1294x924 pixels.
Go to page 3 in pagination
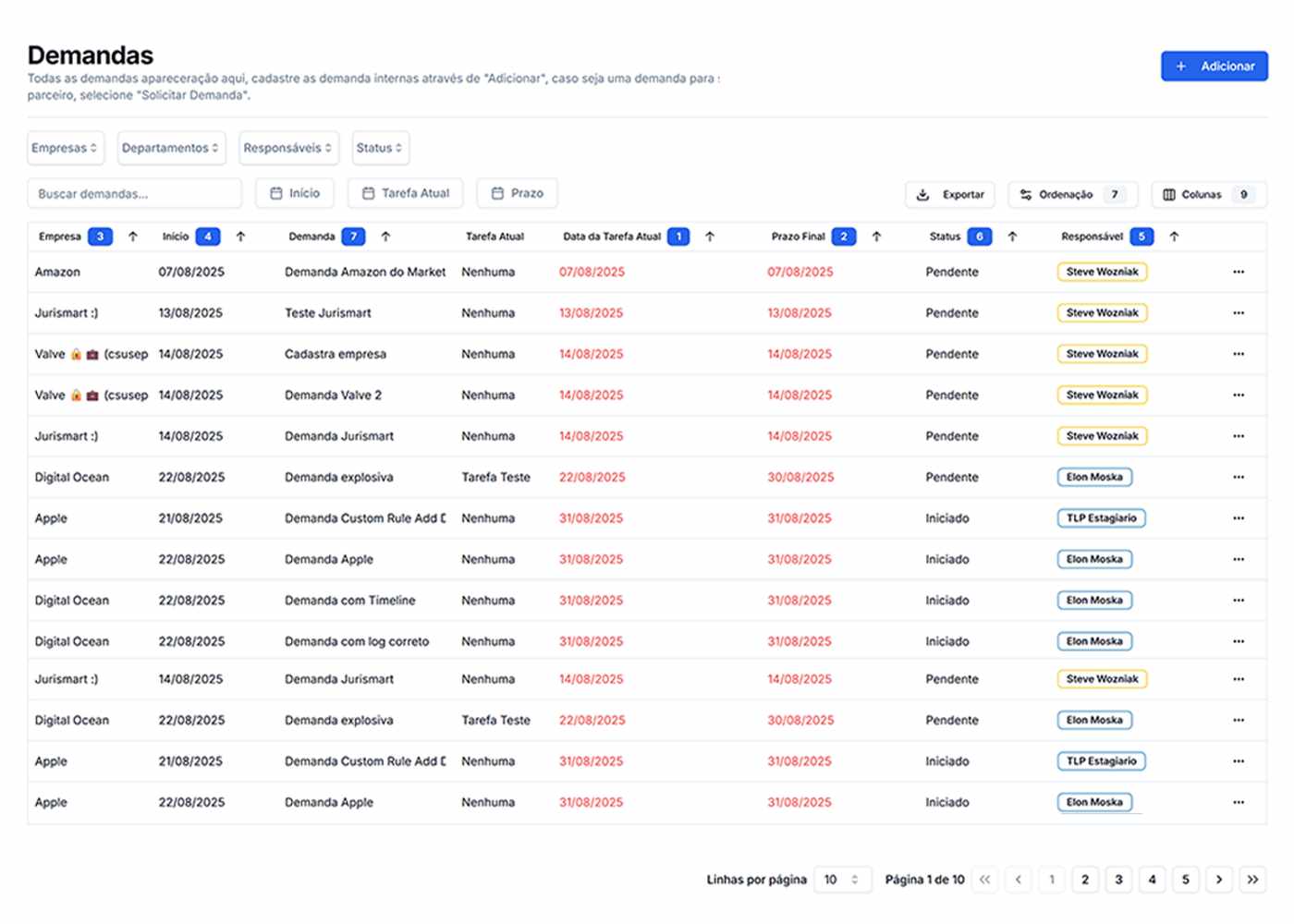pos(1118,880)
